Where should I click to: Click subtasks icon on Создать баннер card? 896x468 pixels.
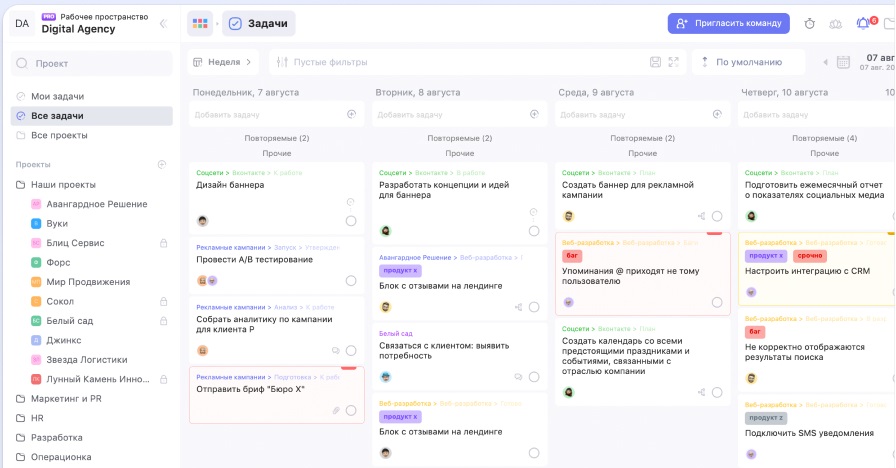point(701,216)
